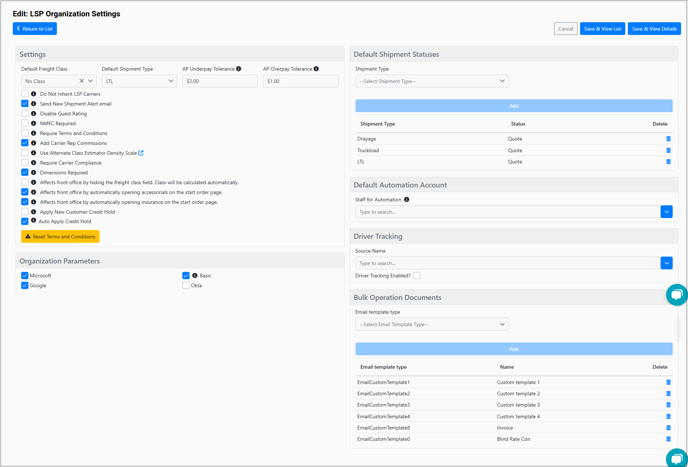
Task: Open external link icon after Density Scale
Action: pos(141,153)
